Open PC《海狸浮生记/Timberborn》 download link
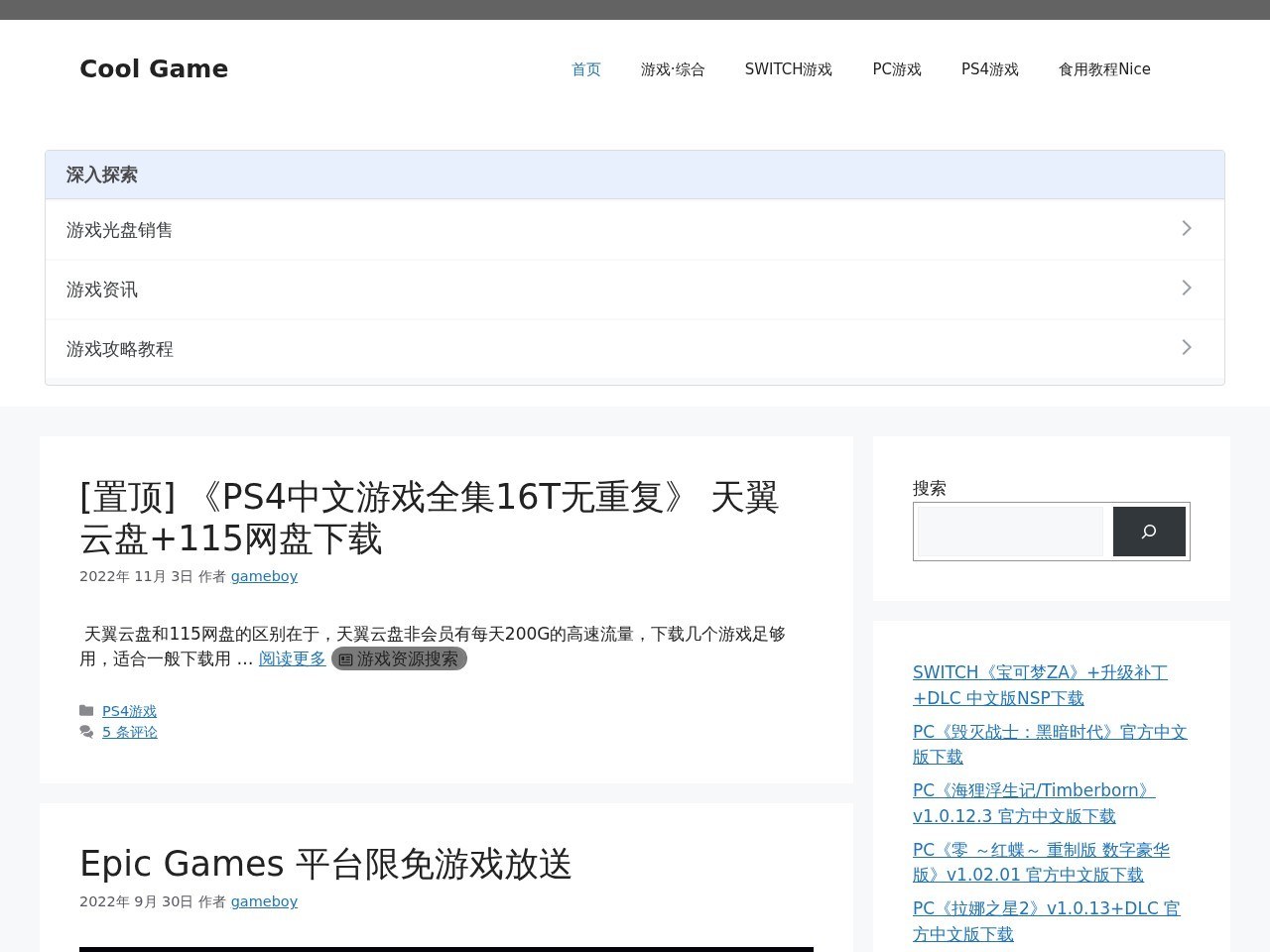The height and width of the screenshot is (952, 1270). click(x=1034, y=803)
